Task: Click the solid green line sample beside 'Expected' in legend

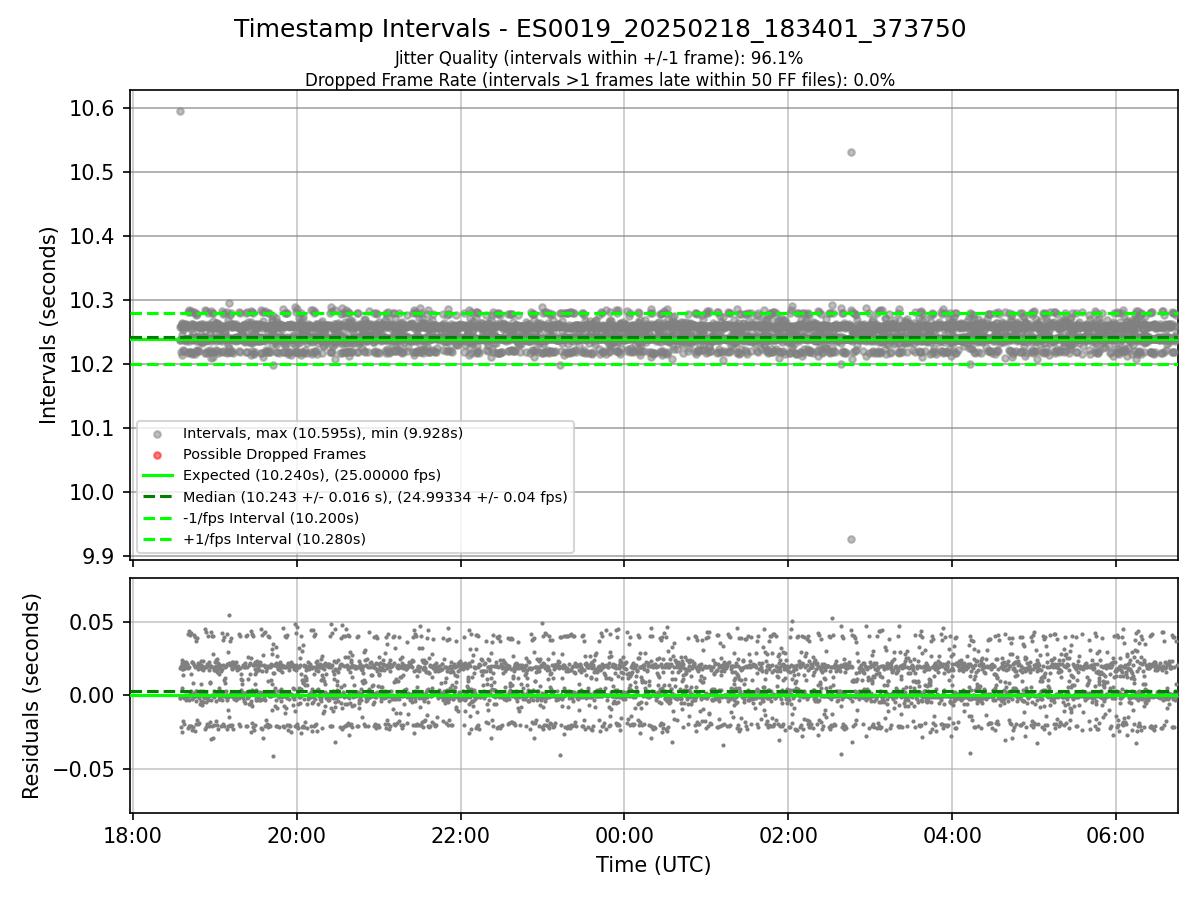Action: [157, 476]
